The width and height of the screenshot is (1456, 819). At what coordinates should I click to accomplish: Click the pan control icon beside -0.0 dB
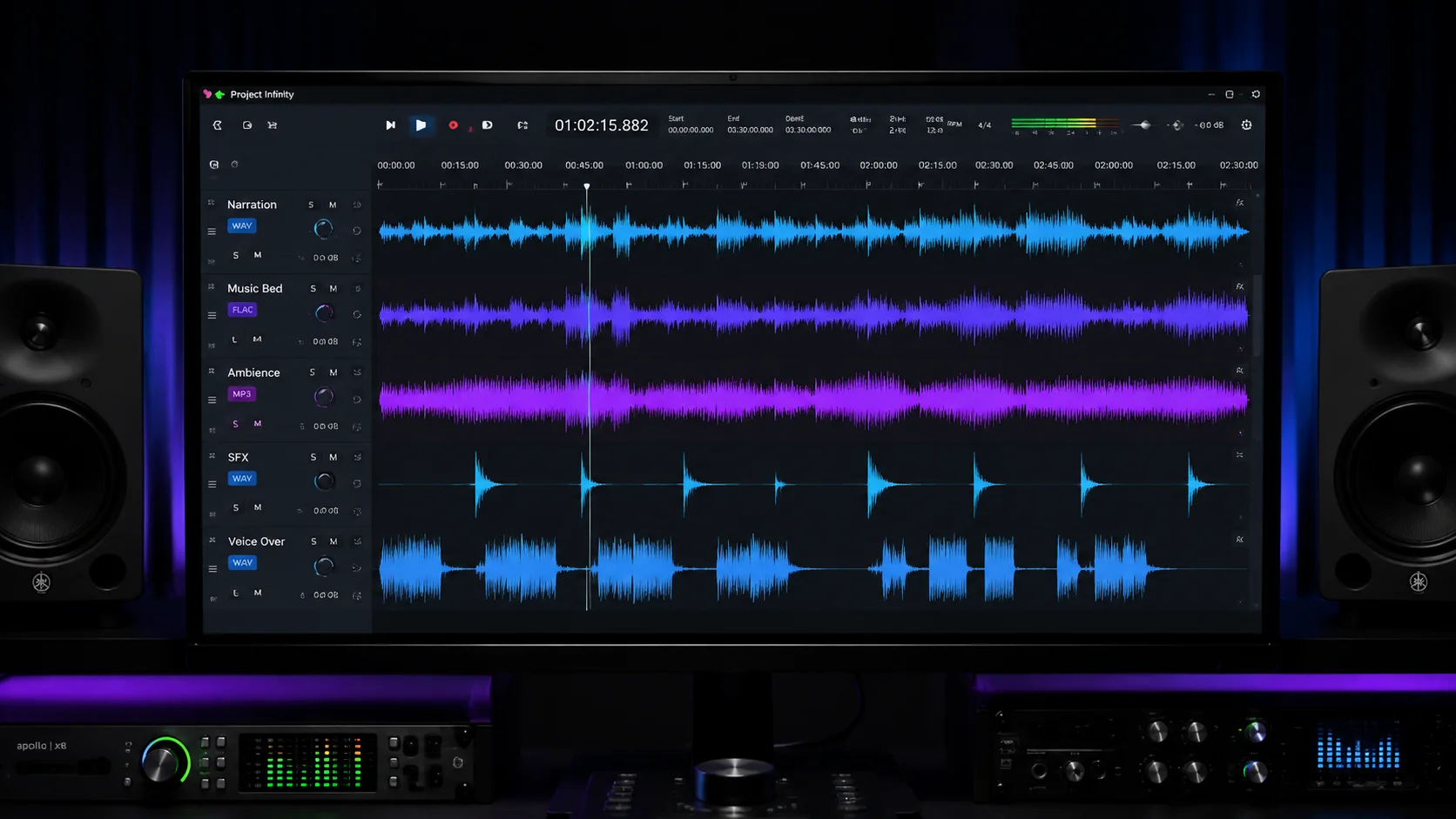click(1176, 125)
